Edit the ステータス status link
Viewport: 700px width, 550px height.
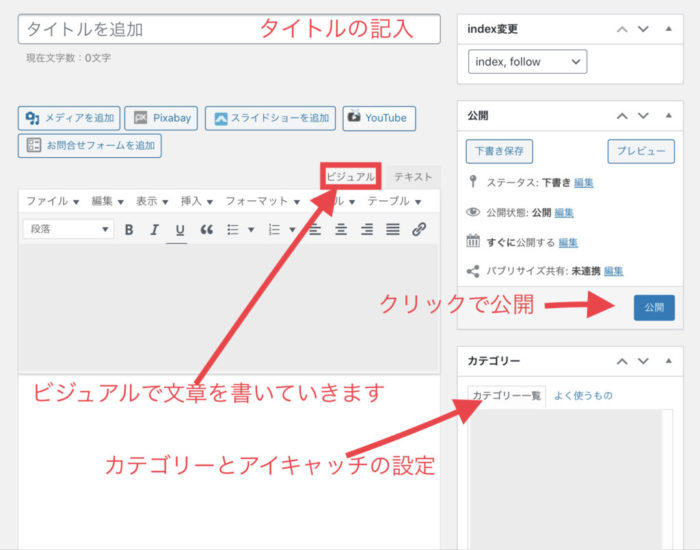click(x=583, y=183)
